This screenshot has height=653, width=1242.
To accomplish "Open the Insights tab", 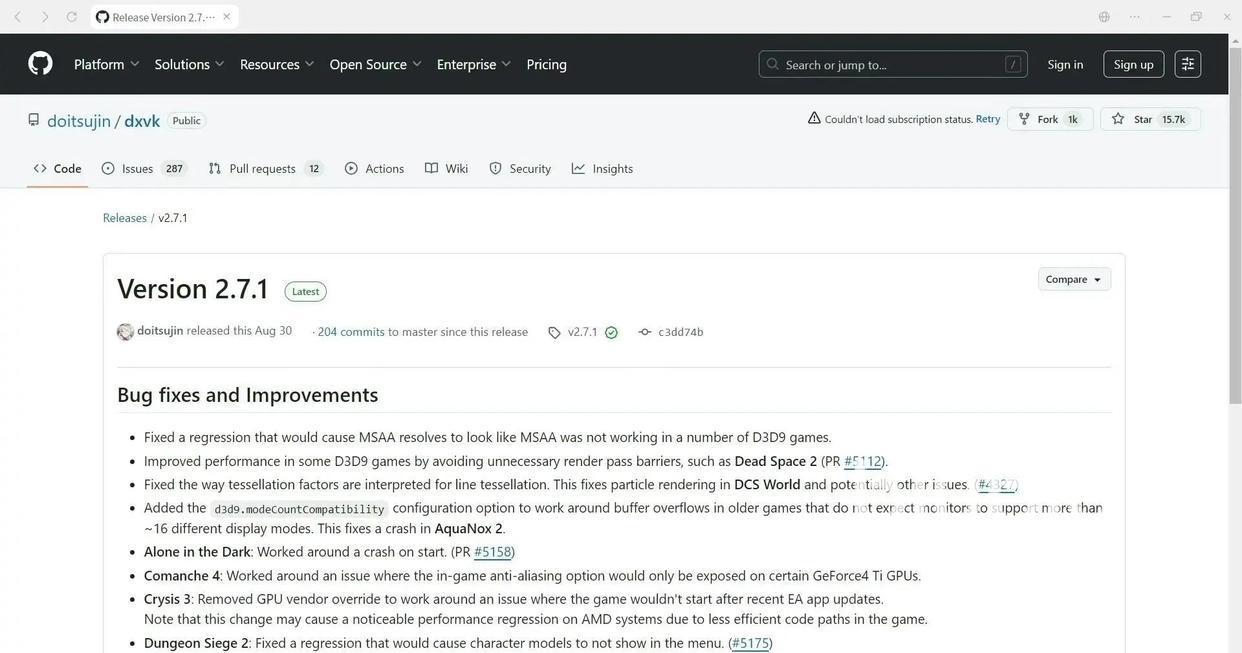I will pyautogui.click(x=602, y=168).
